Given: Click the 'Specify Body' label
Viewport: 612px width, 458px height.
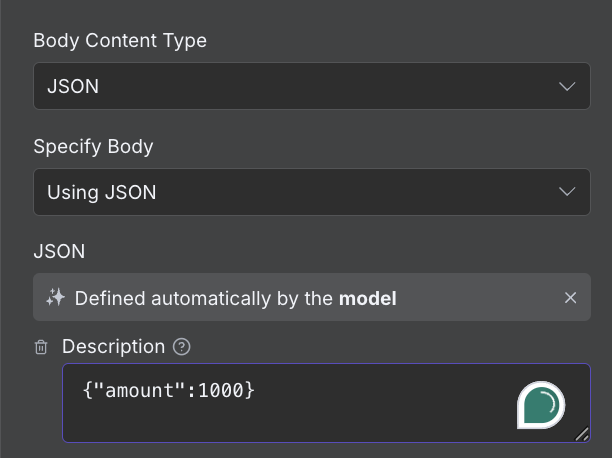Looking at the screenshot, I should click(x=93, y=146).
